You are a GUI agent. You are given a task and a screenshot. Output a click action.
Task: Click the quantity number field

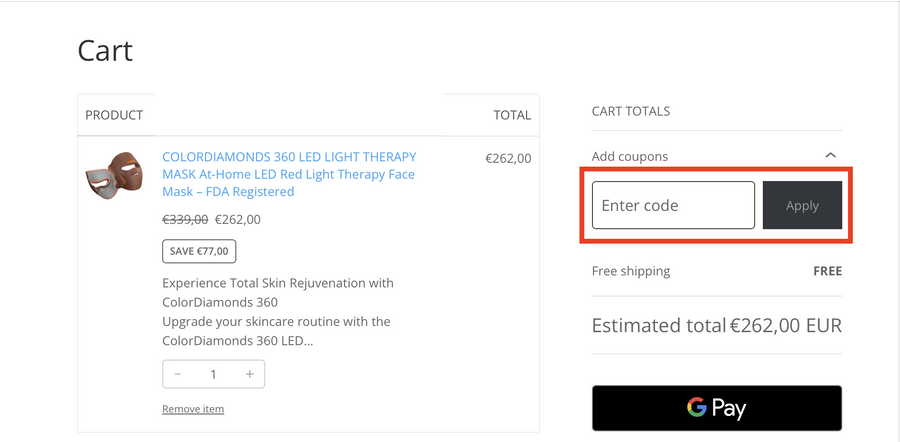(213, 374)
